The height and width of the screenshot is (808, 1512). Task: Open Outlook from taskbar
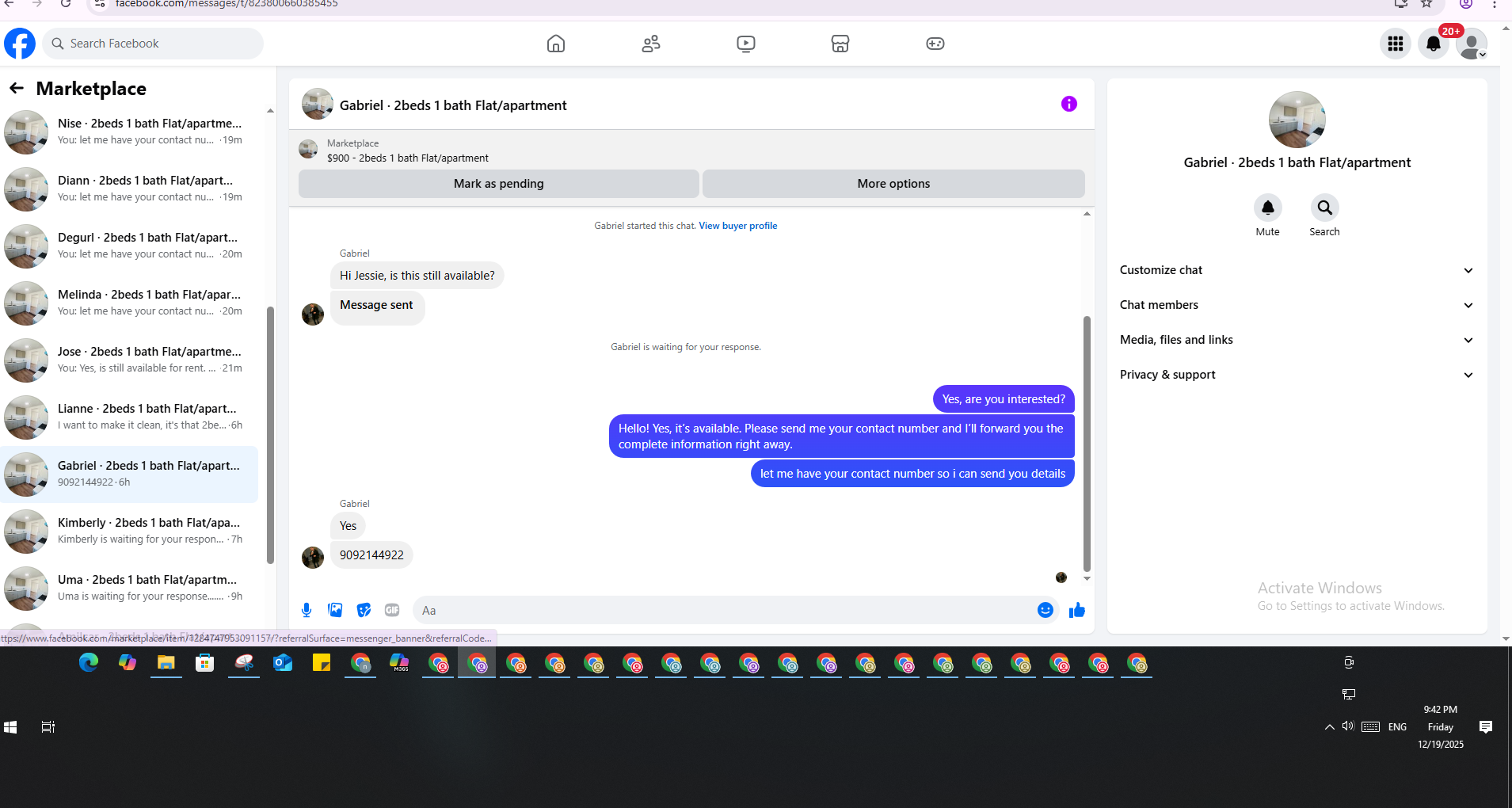pos(282,663)
